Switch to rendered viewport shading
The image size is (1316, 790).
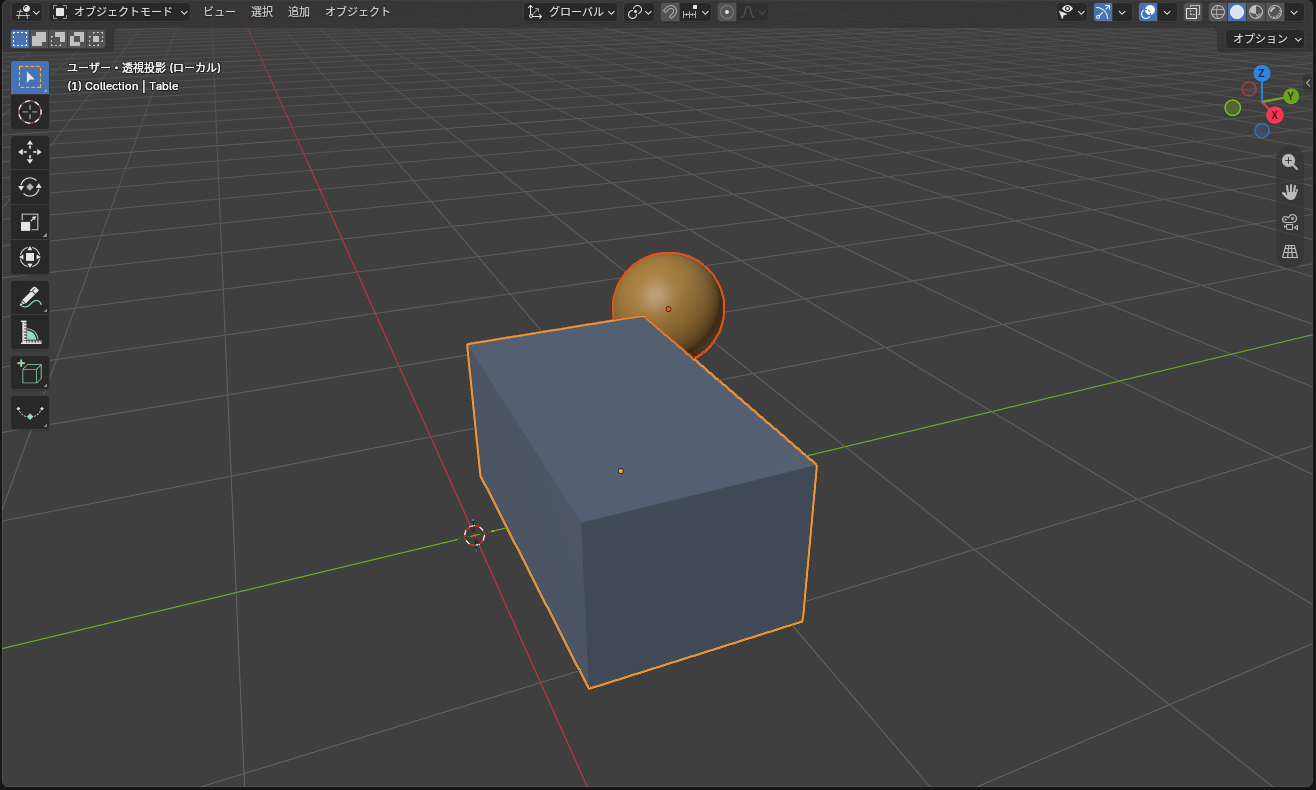(1275, 12)
